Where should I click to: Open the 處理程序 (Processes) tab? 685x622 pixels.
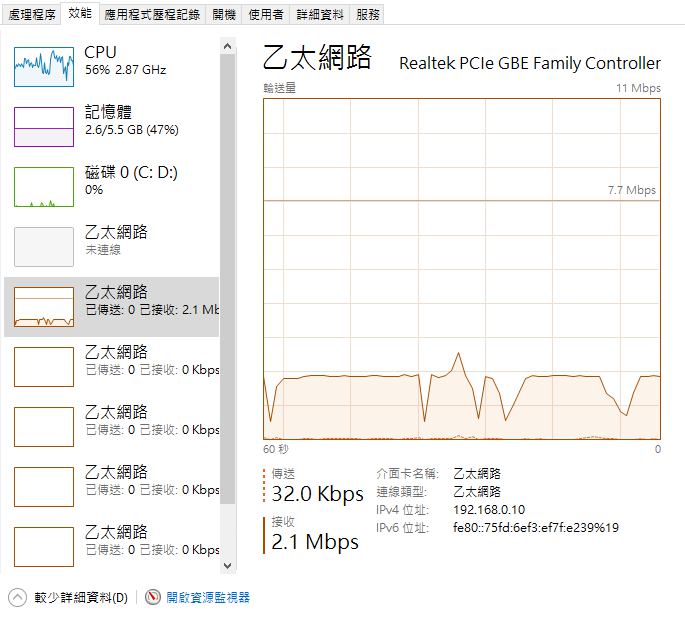coord(30,15)
